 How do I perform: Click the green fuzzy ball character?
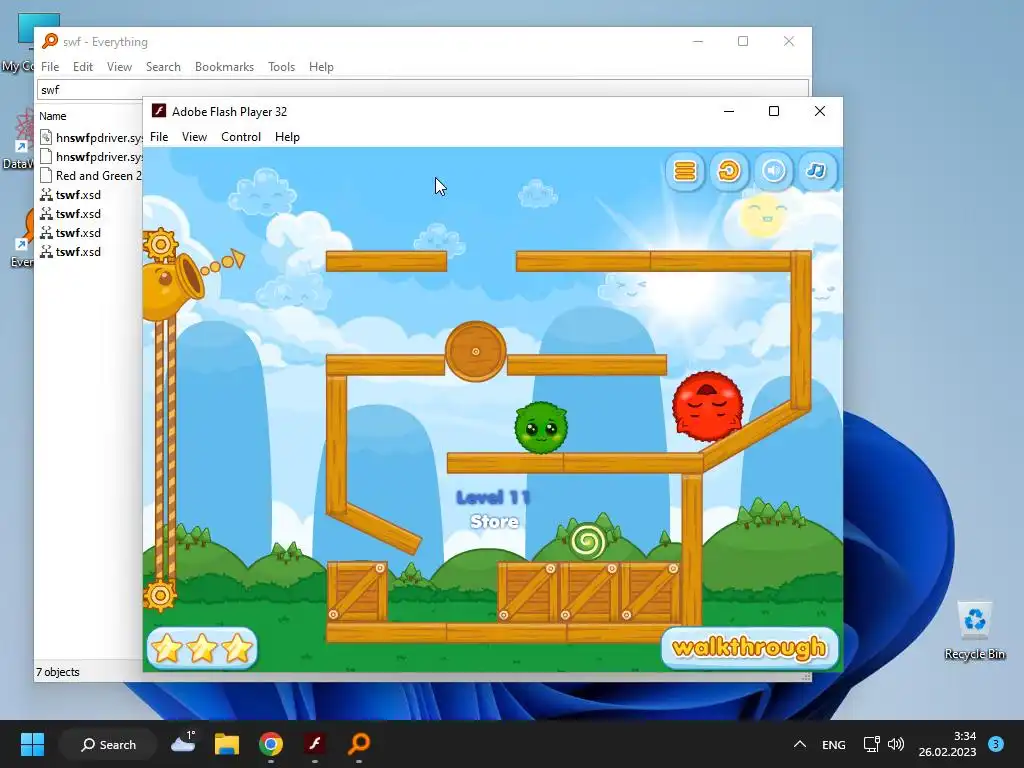541,428
